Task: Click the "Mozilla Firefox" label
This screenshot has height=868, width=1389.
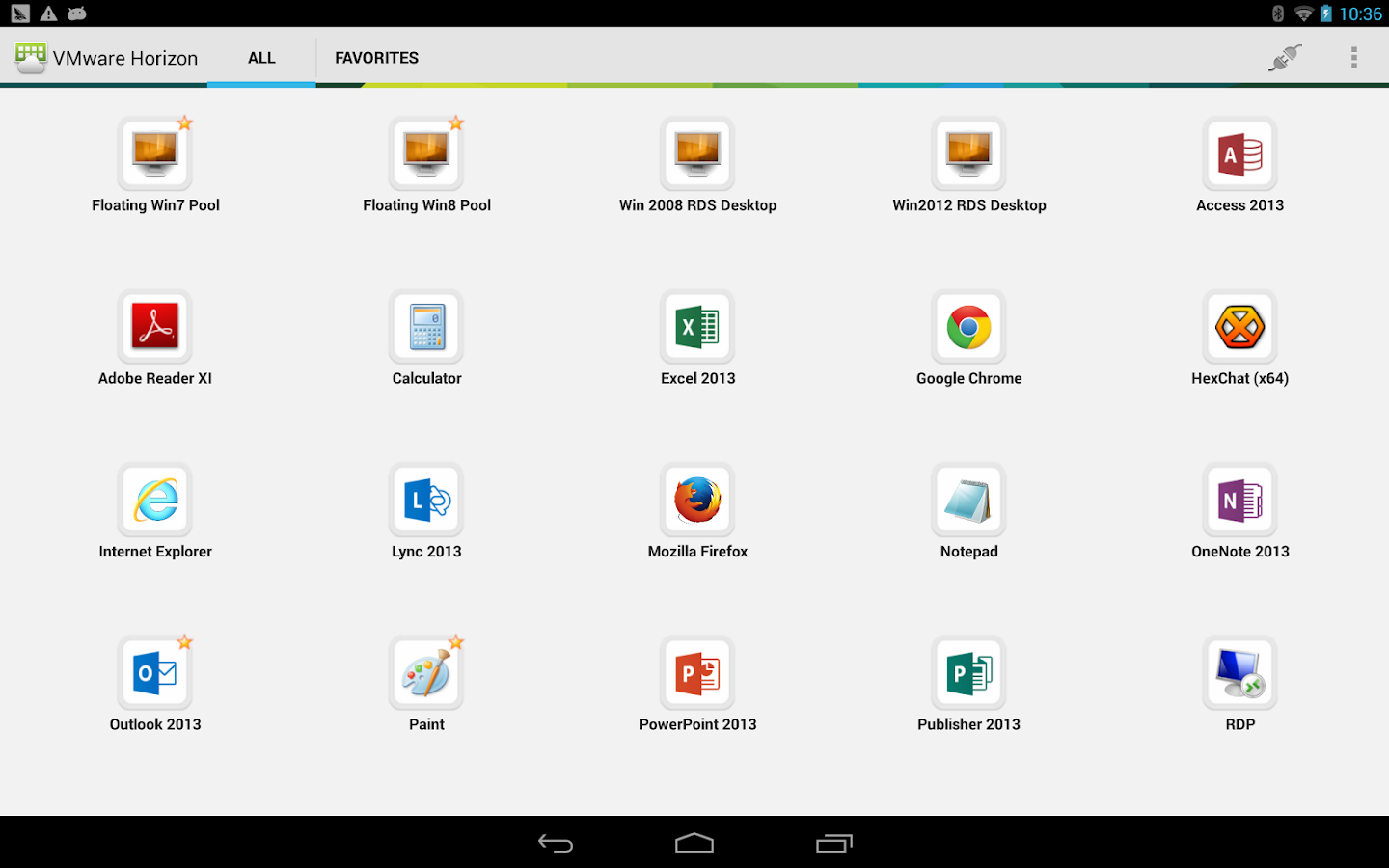Action: point(697,552)
